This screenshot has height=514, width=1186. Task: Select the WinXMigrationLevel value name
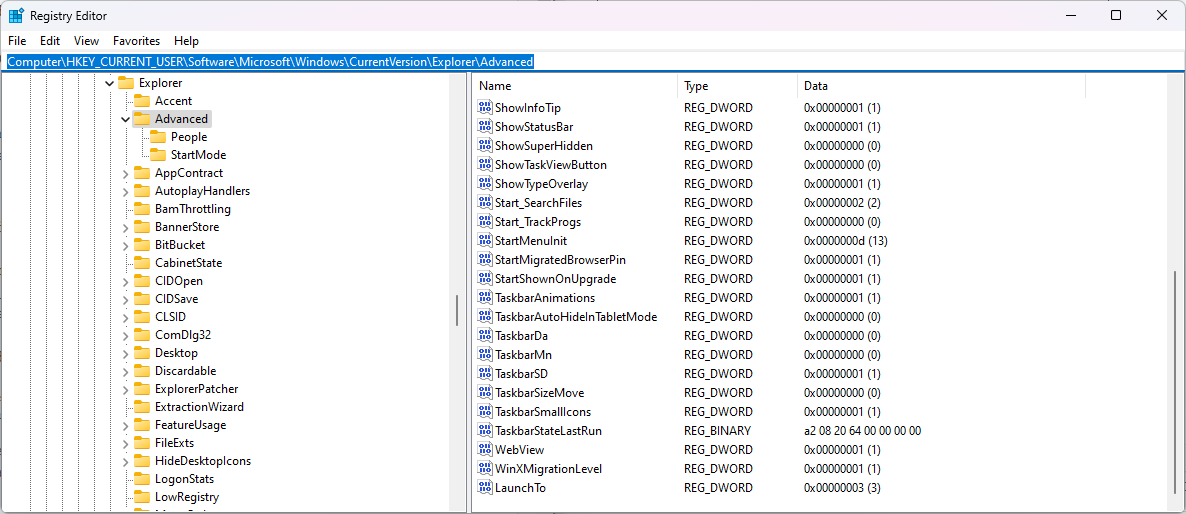click(x=548, y=469)
